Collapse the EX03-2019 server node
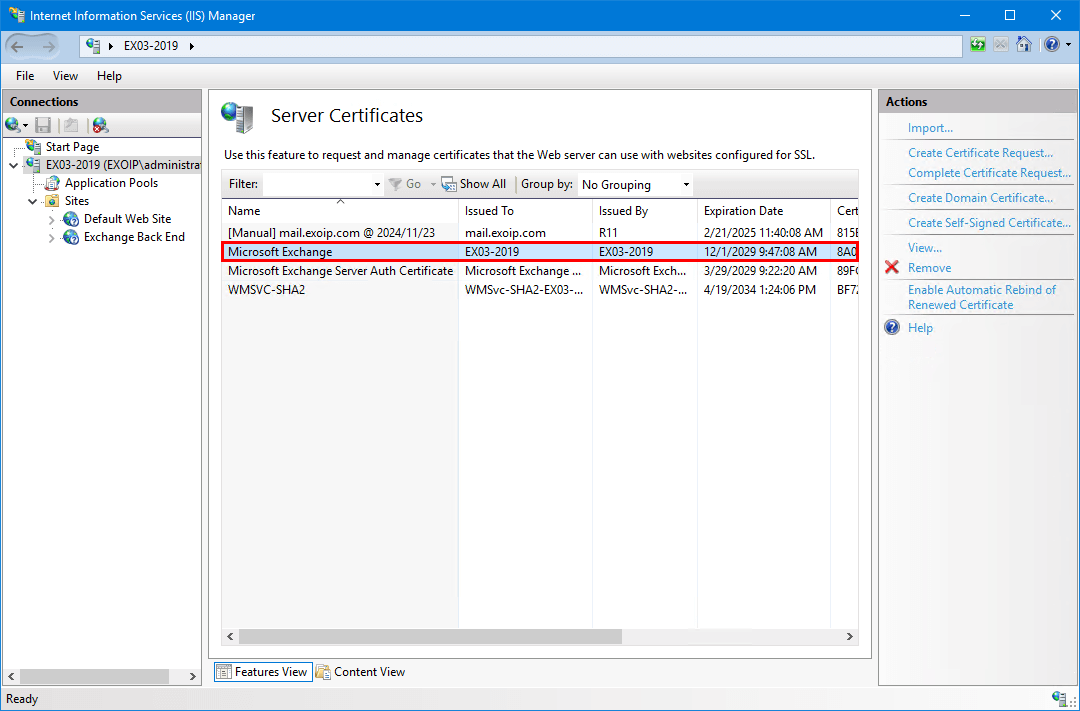The image size is (1080, 711). click(x=14, y=165)
